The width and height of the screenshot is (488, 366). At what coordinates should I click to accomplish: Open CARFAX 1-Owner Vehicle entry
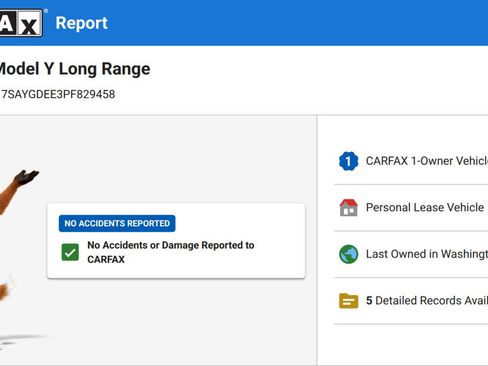(x=411, y=161)
